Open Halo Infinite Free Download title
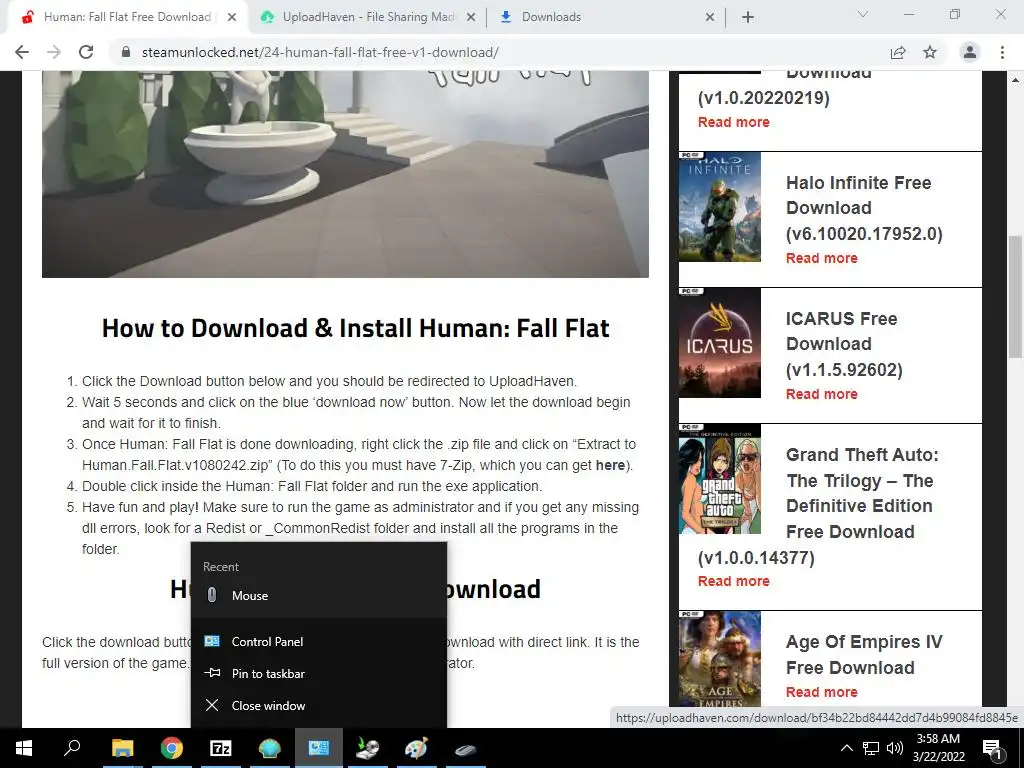Screen dimensions: 1024x768 click(x=864, y=208)
